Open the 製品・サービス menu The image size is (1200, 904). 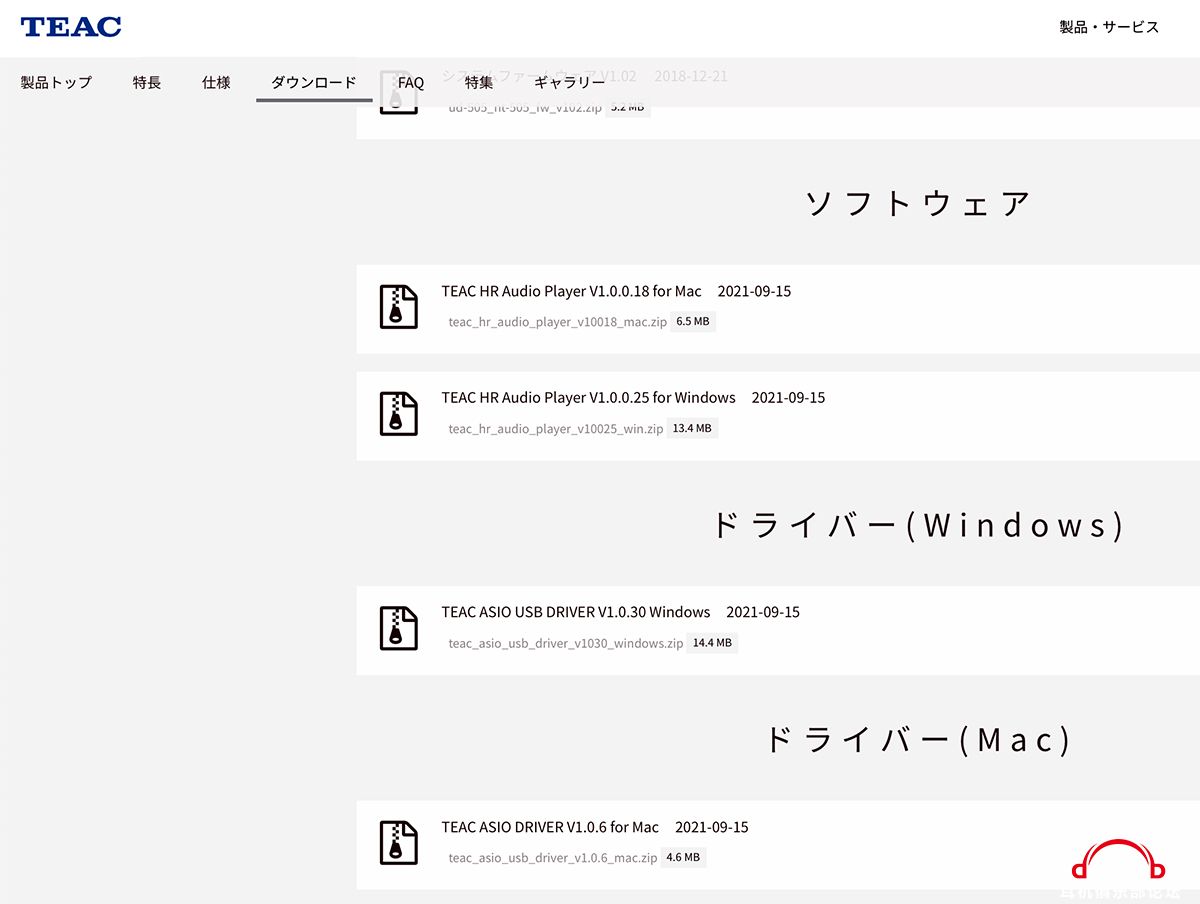[1109, 27]
